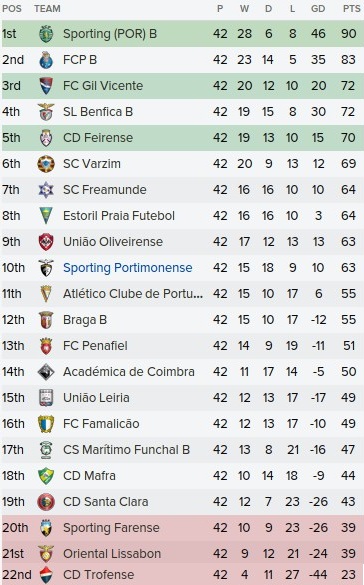
Task: Click the FCP B club badge
Action: click(x=46, y=60)
